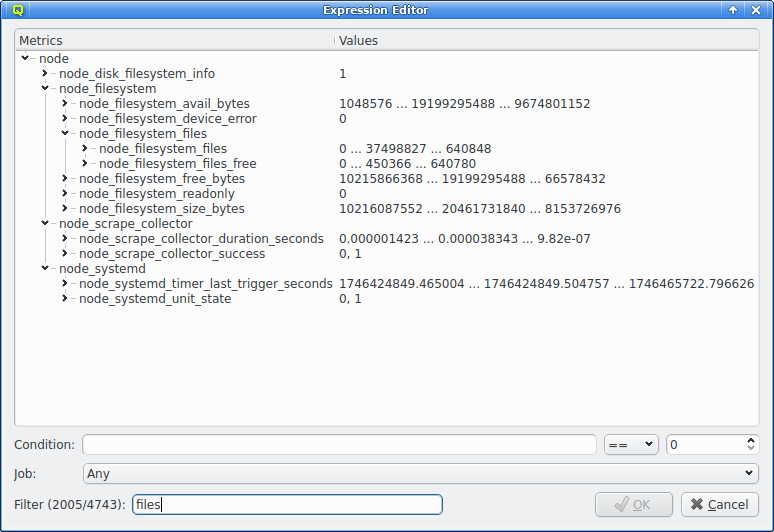Click the Values column header

pyautogui.click(x=546, y=40)
